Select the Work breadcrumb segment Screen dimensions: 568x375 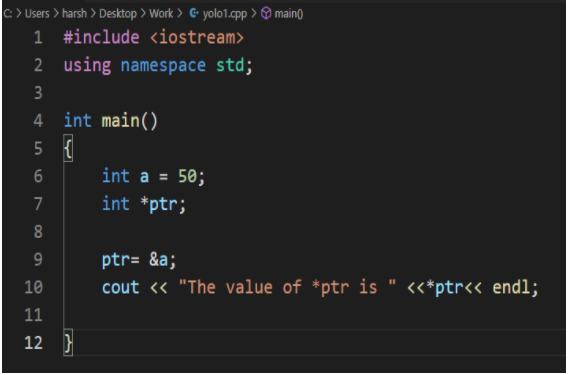coord(161,14)
